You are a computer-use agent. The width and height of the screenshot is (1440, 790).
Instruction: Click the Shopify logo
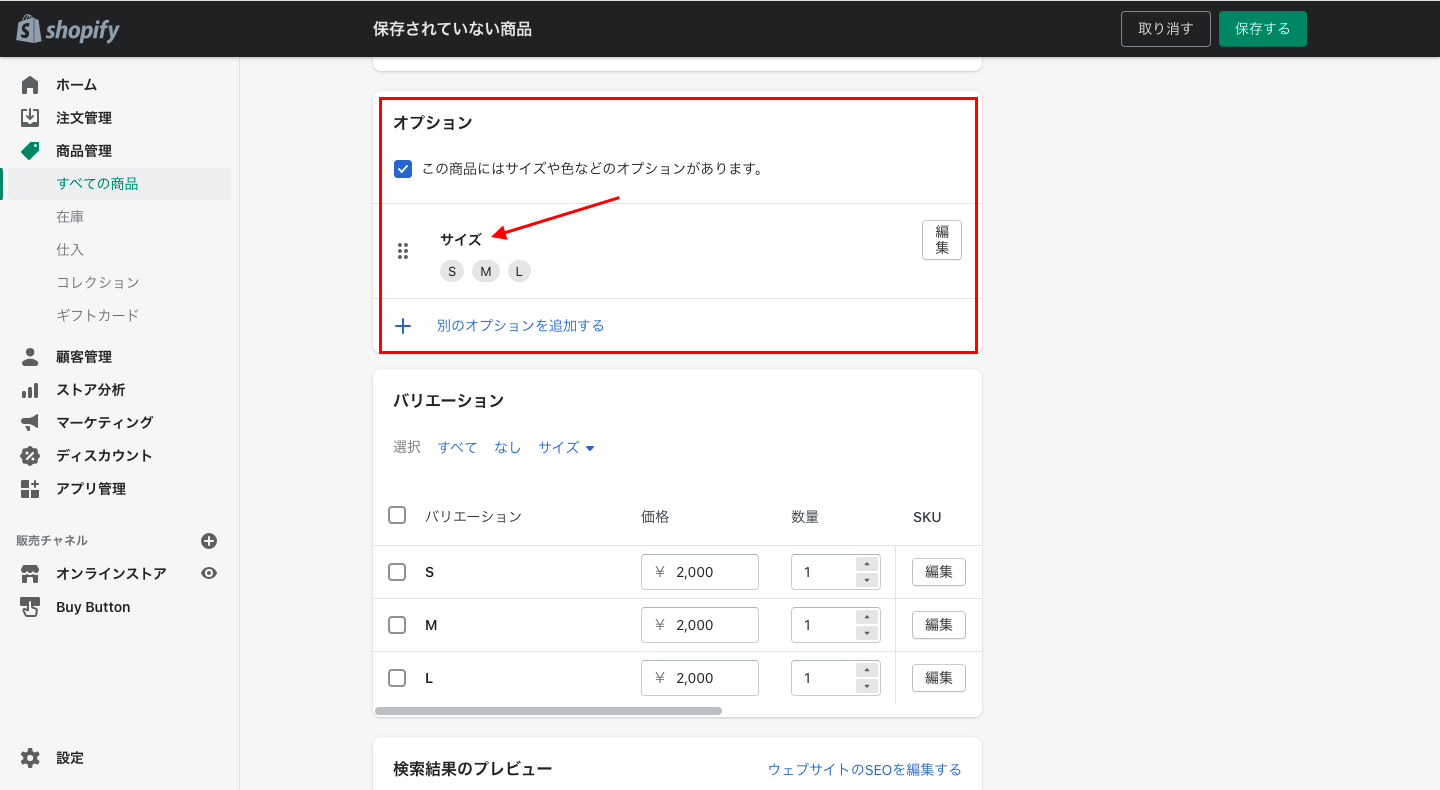[68, 29]
